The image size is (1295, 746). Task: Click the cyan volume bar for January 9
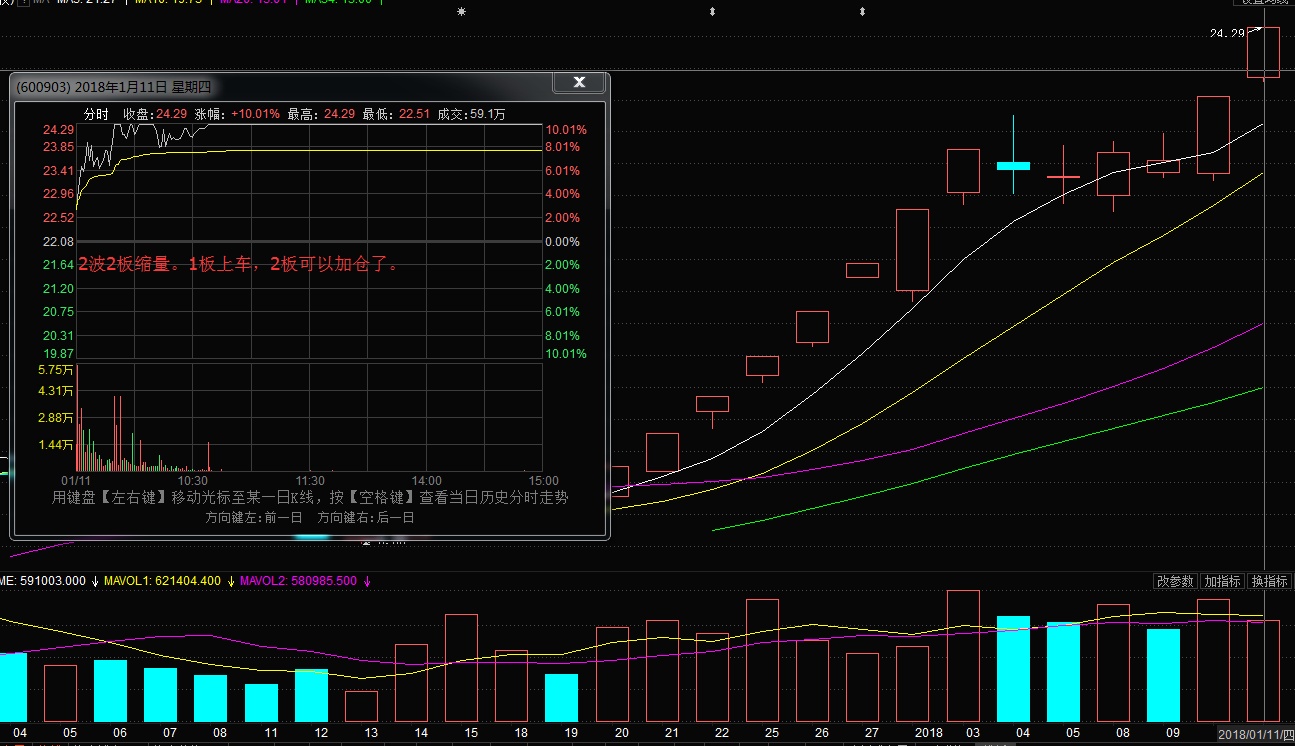[x=1163, y=675]
